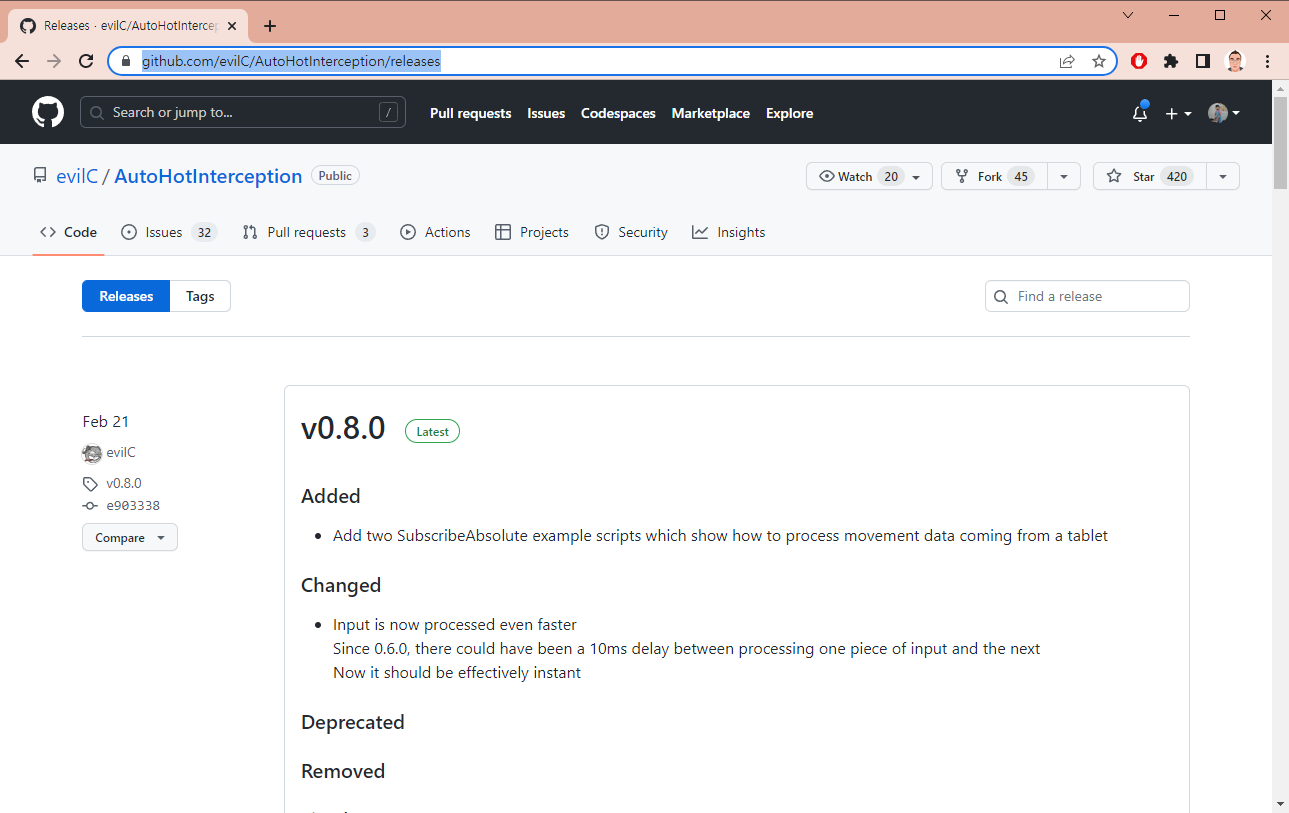Click the Changed heading
This screenshot has width=1289, height=813.
click(341, 585)
